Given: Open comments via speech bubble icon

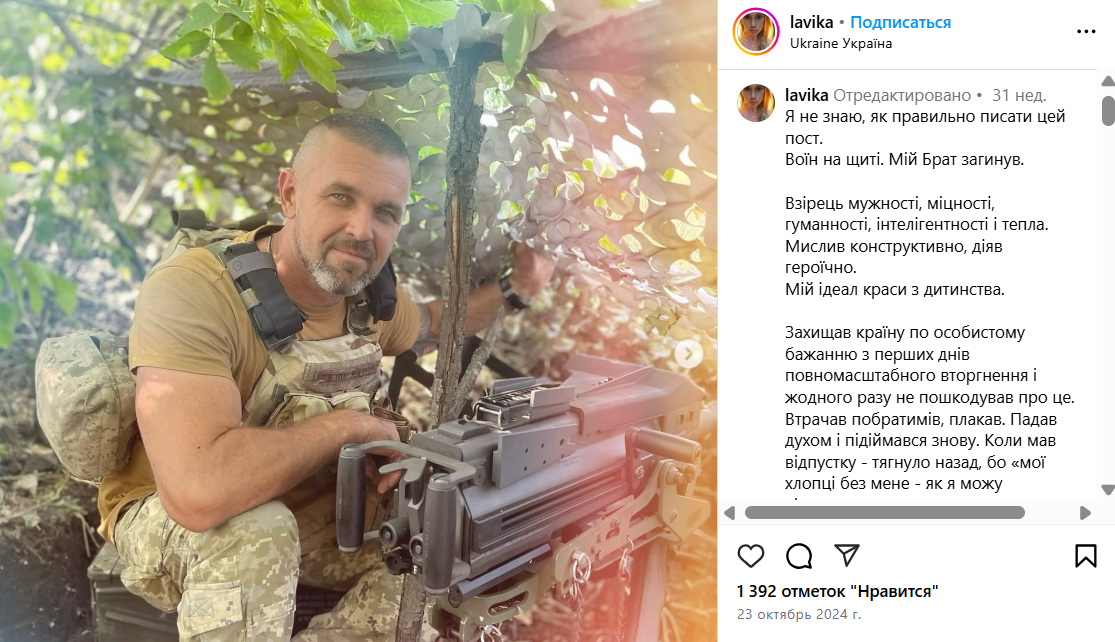Looking at the screenshot, I should click(x=799, y=556).
